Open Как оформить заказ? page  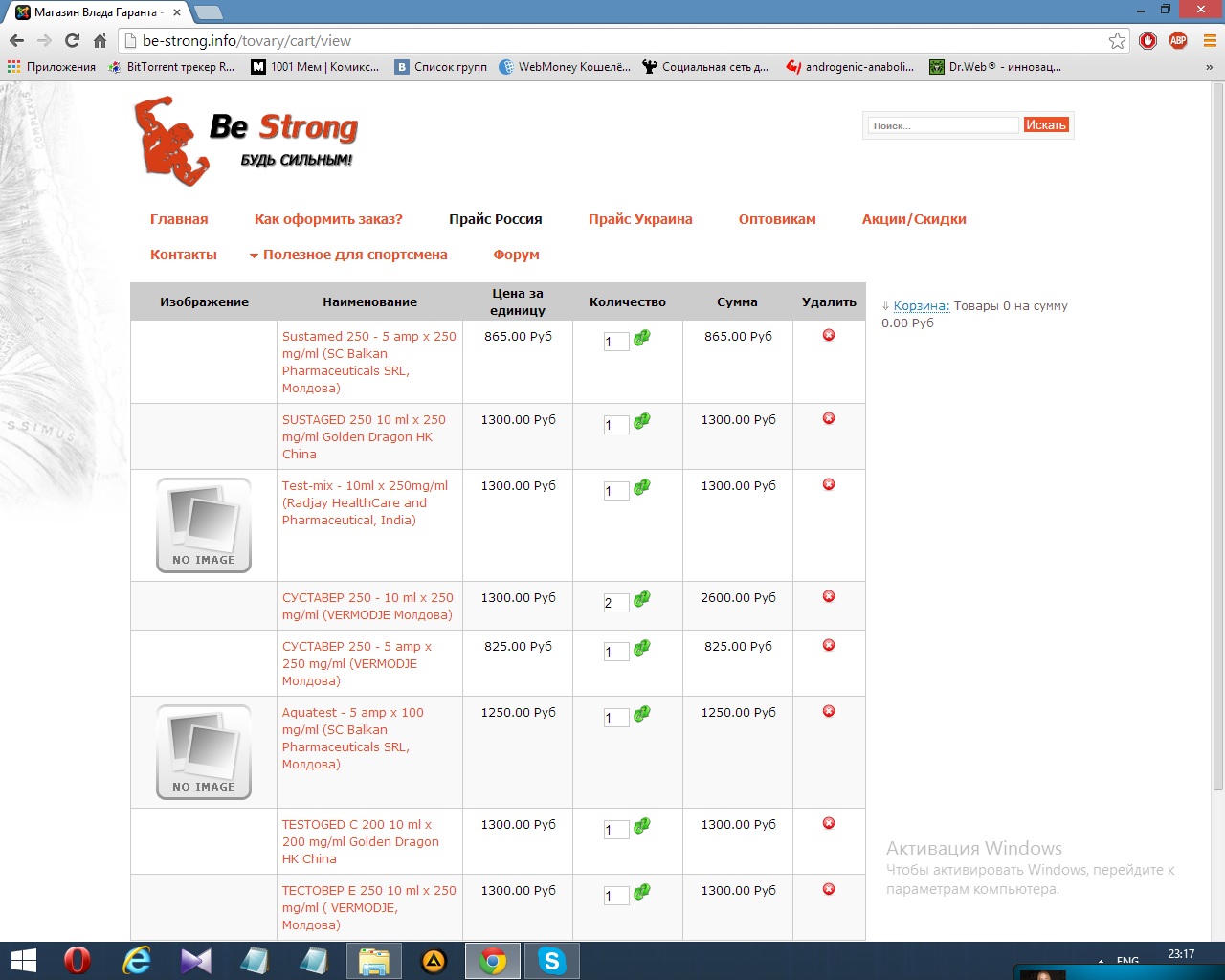coord(328,219)
